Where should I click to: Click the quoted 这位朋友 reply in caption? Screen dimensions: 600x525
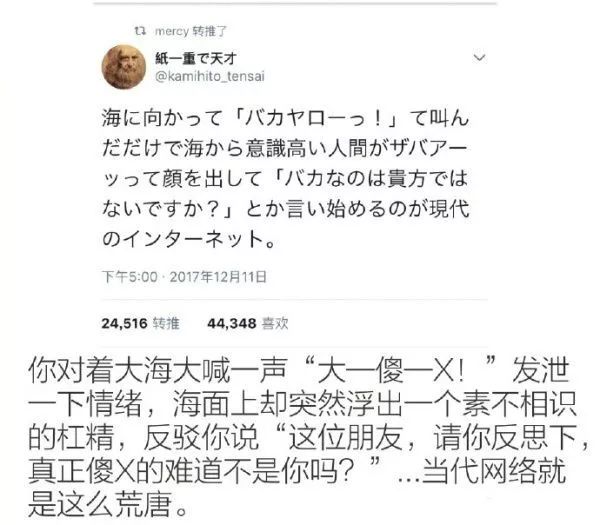tap(345, 437)
